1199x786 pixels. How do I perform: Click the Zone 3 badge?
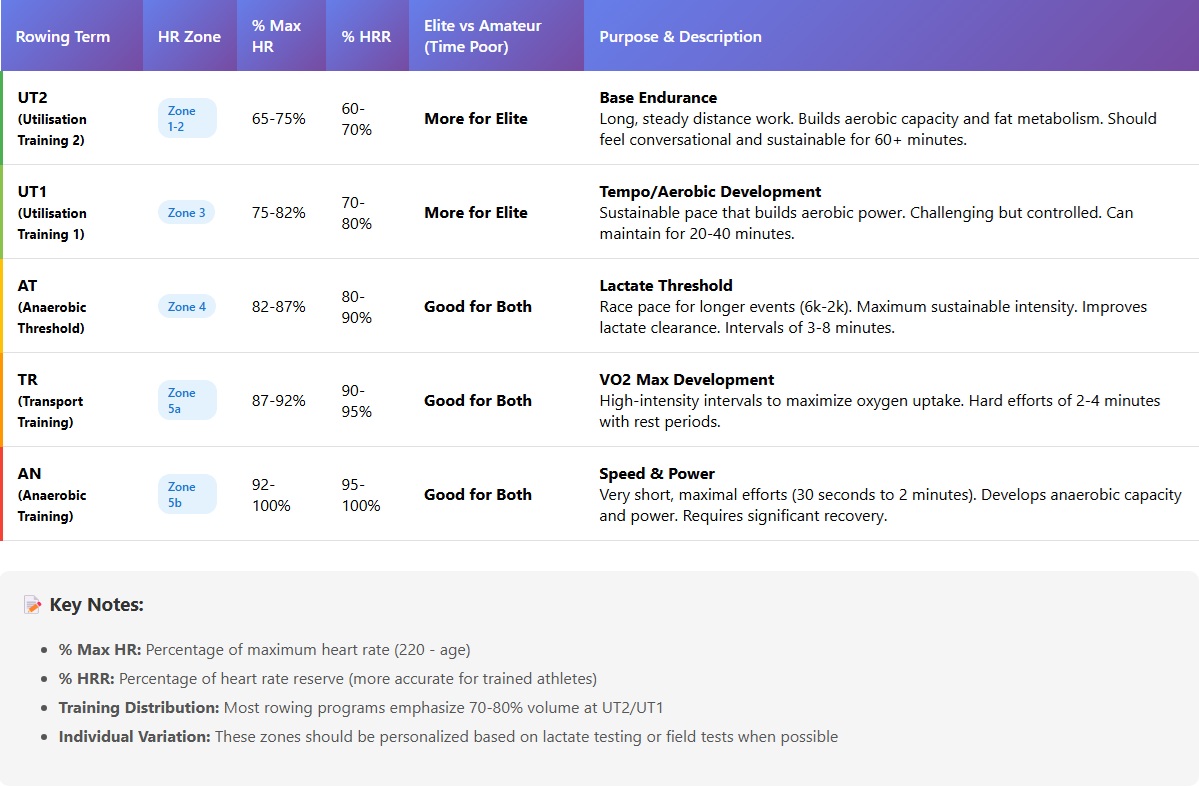186,212
